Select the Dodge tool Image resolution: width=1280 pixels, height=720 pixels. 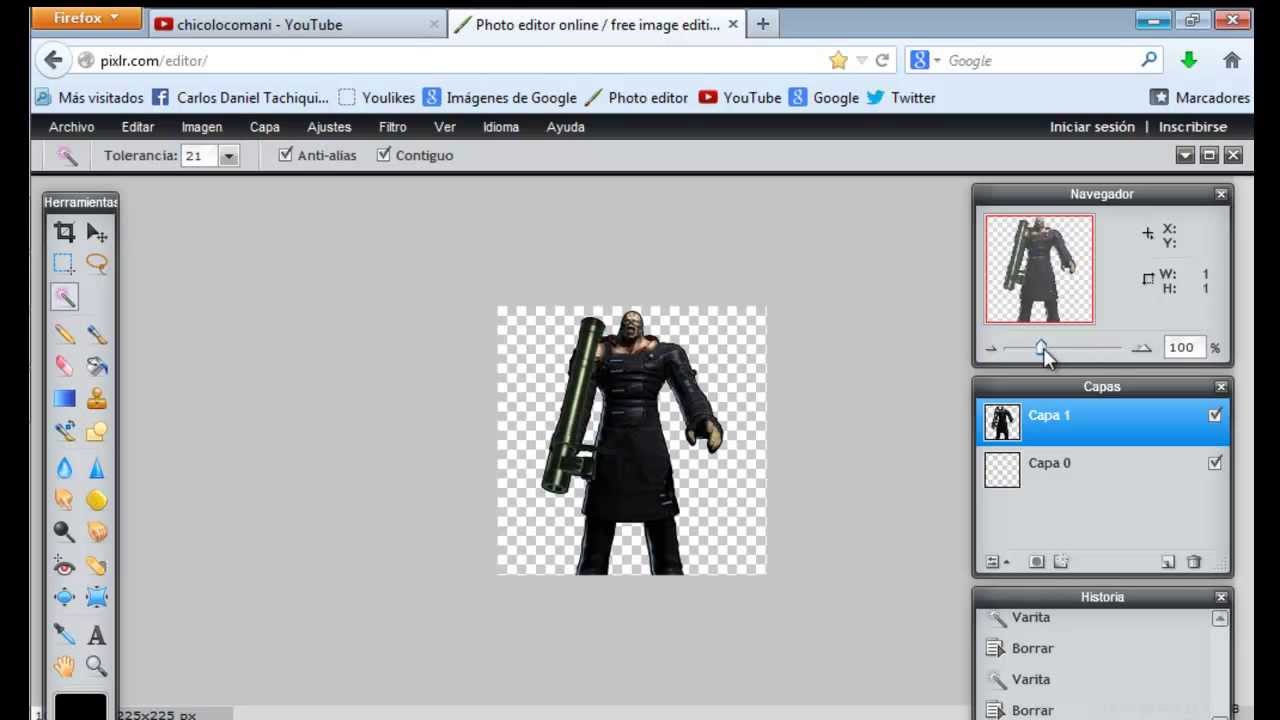(x=64, y=531)
